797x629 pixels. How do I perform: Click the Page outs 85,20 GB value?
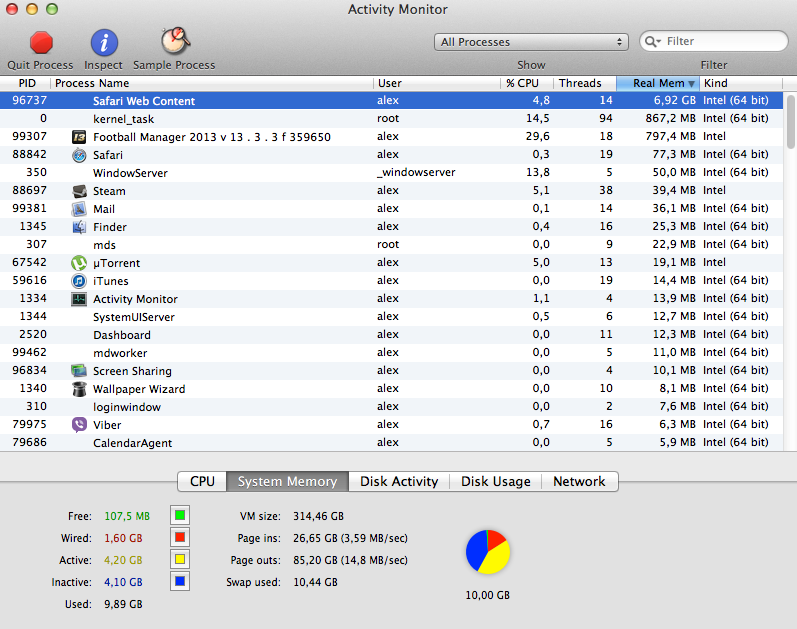click(350, 560)
